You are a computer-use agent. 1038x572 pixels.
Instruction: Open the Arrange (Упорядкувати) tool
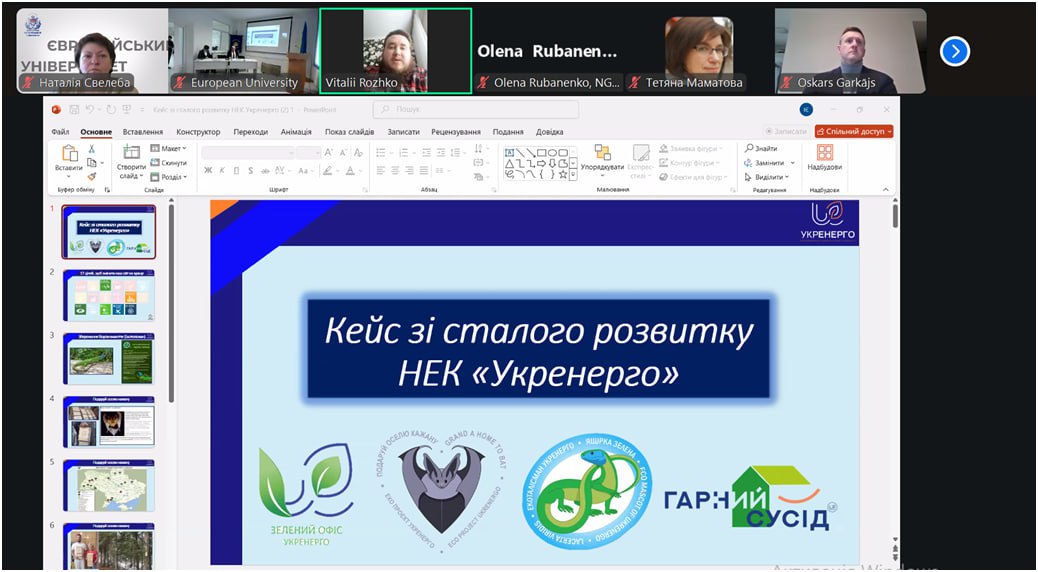tap(602, 153)
